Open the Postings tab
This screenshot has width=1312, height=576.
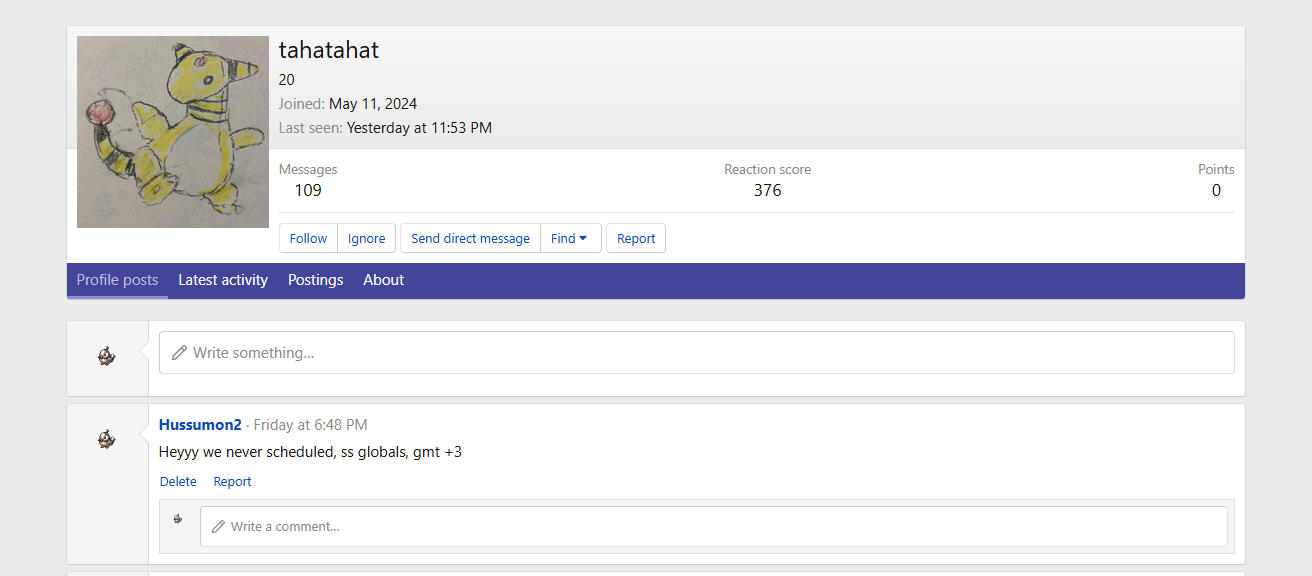[x=315, y=280]
